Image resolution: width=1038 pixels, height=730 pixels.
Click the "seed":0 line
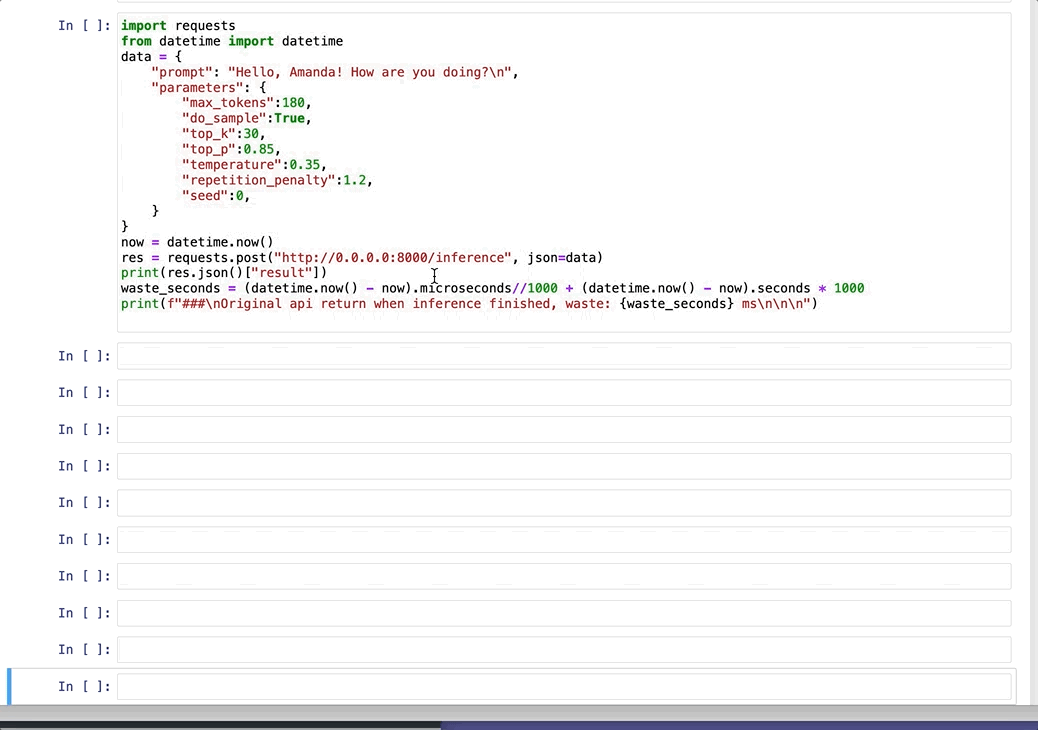216,196
